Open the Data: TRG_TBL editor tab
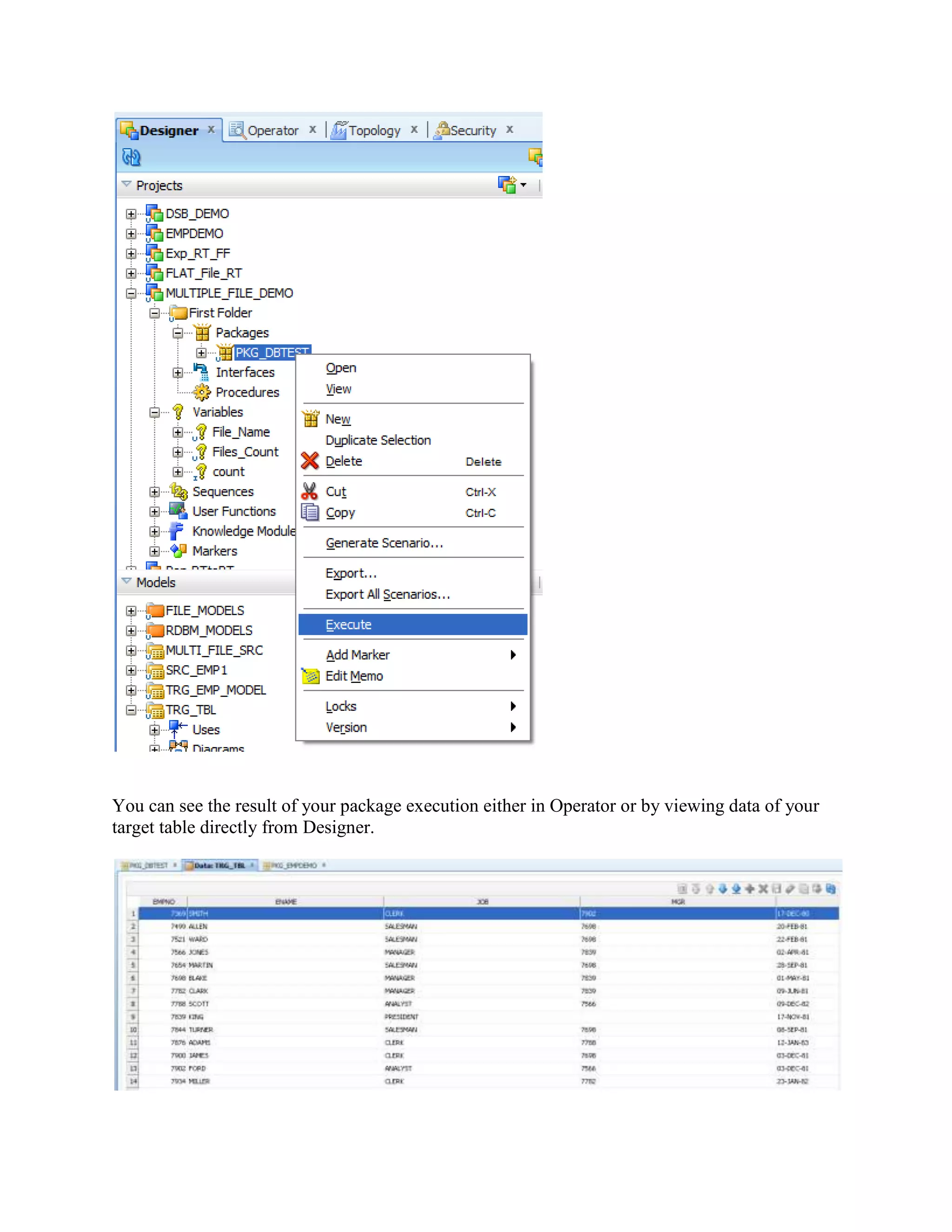Image resolution: width=952 pixels, height=1232 pixels. pyautogui.click(x=219, y=865)
